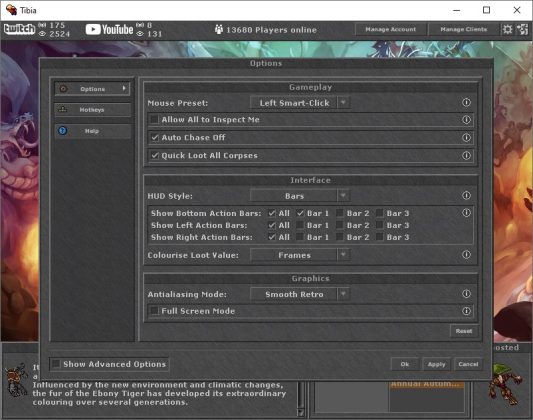The image size is (533, 420).
Task: Click the info icon for Full Screen Mode
Action: [x=466, y=311]
